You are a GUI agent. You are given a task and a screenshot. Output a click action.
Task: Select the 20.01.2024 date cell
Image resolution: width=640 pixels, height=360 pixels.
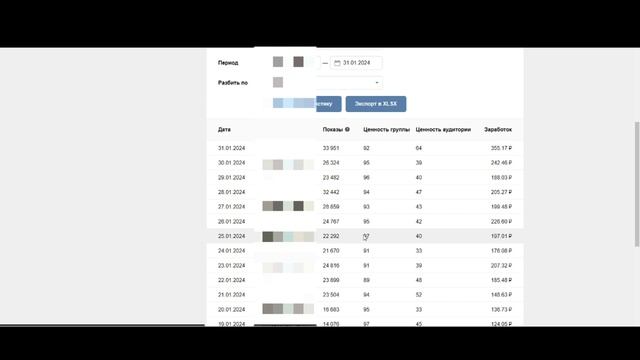(231, 309)
